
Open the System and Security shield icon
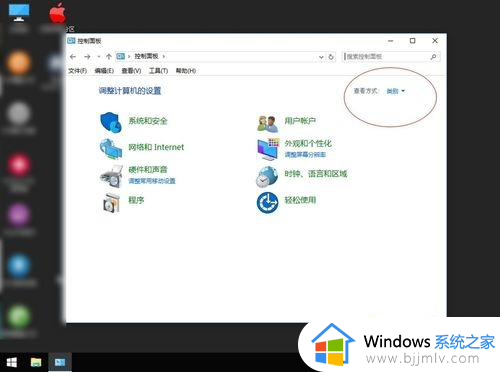pos(111,122)
